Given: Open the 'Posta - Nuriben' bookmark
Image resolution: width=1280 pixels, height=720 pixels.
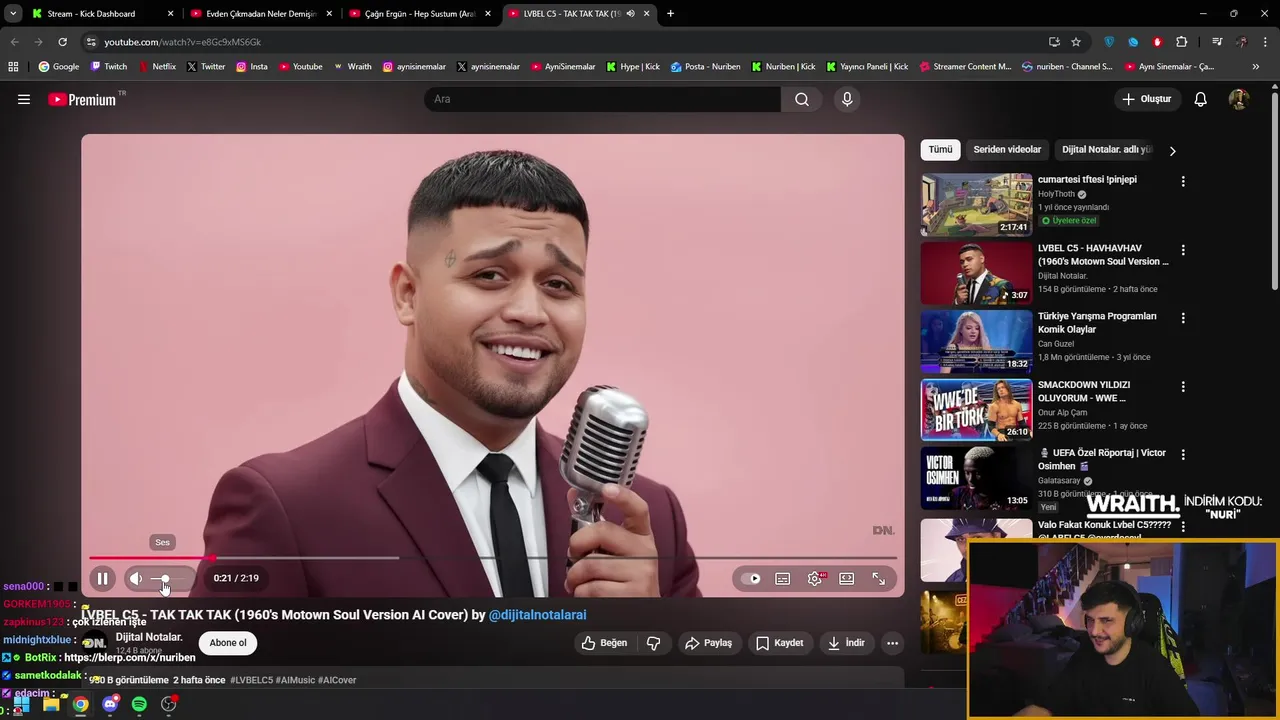Looking at the screenshot, I should [706, 67].
